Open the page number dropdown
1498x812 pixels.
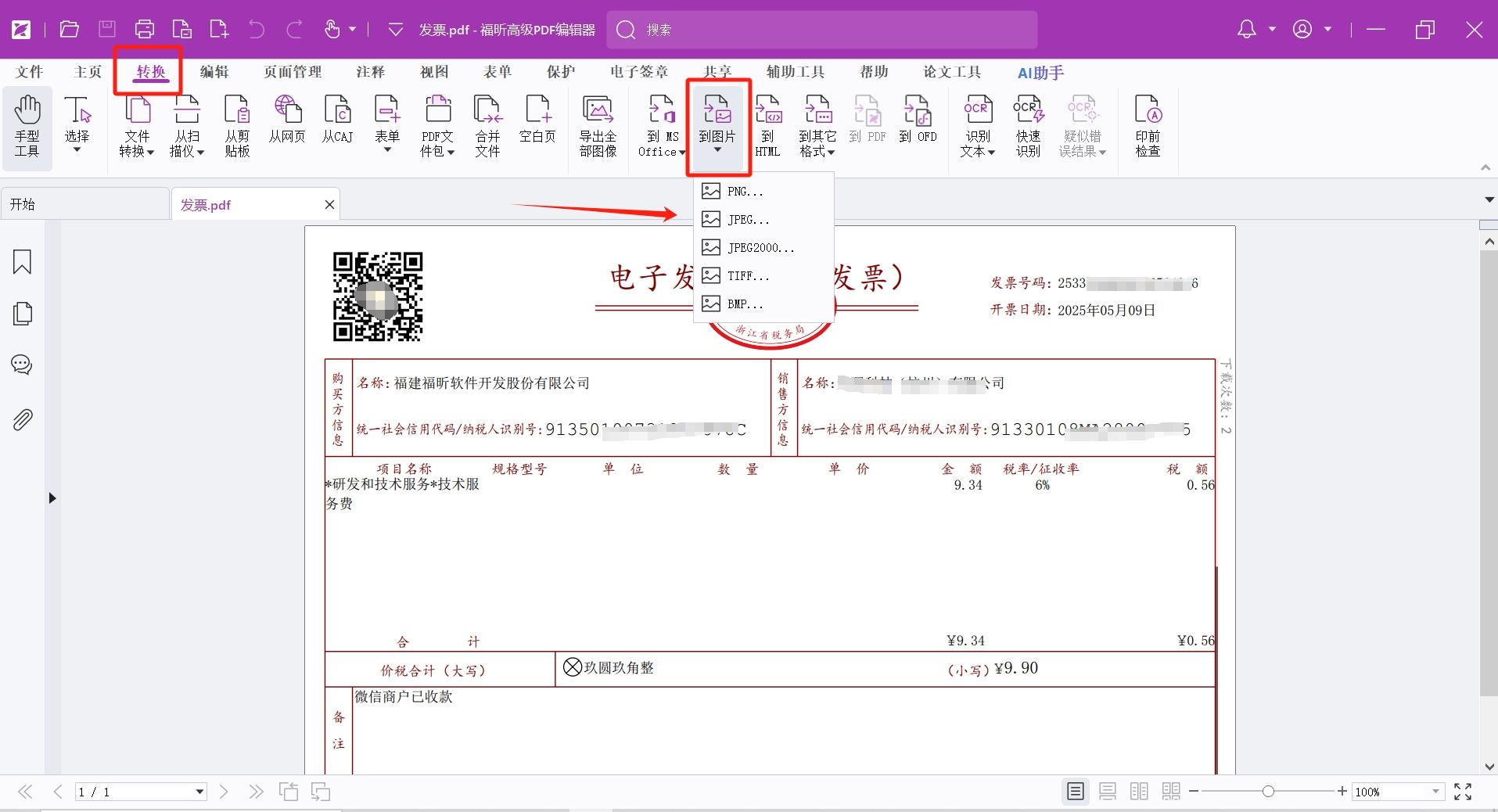(x=199, y=792)
